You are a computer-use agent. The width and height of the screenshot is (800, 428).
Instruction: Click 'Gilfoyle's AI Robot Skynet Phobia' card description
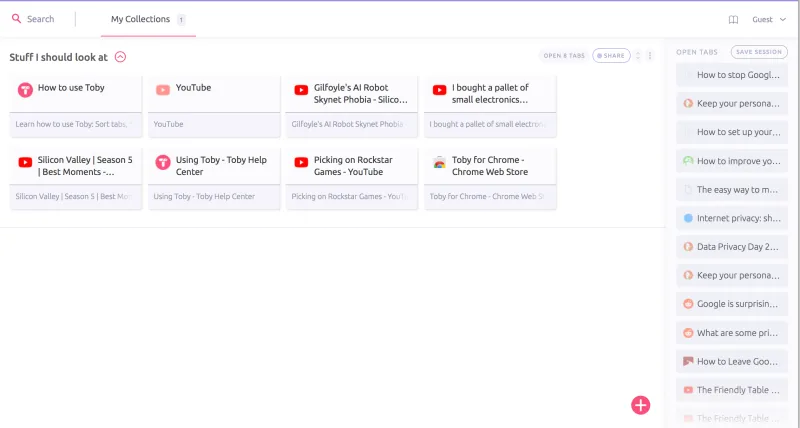coord(347,124)
